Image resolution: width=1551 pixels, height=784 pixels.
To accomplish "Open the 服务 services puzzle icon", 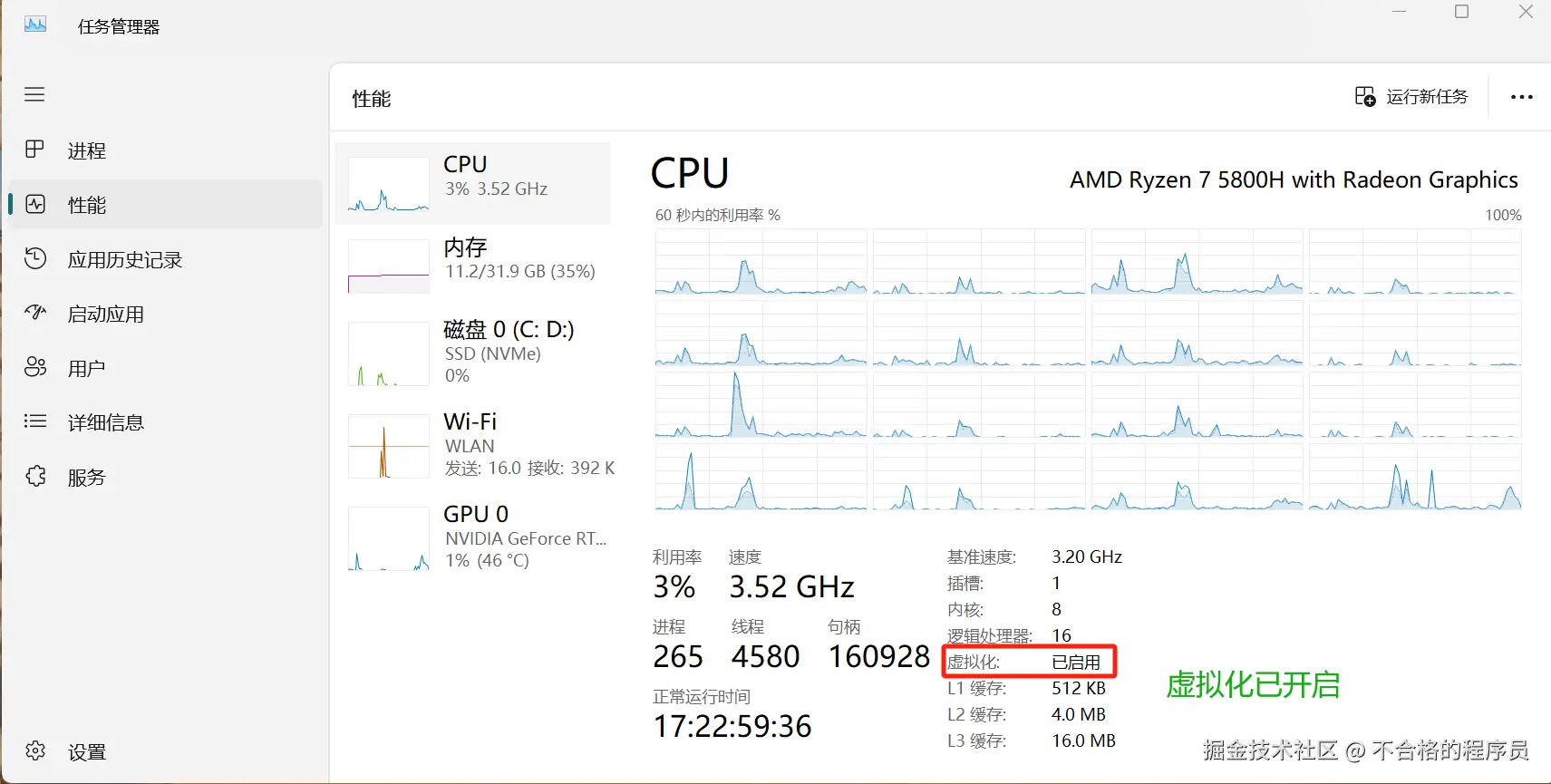I will click(35, 476).
